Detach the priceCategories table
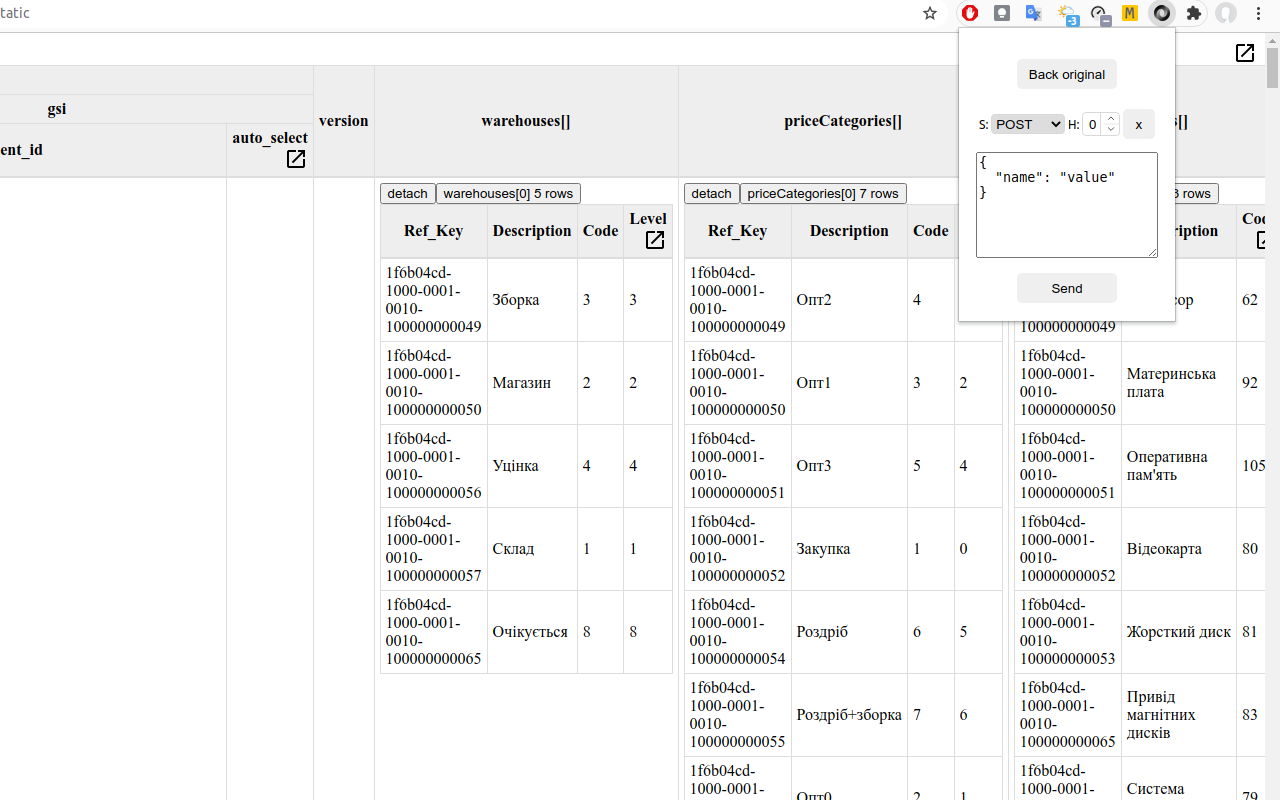The width and height of the screenshot is (1280, 800). point(712,193)
